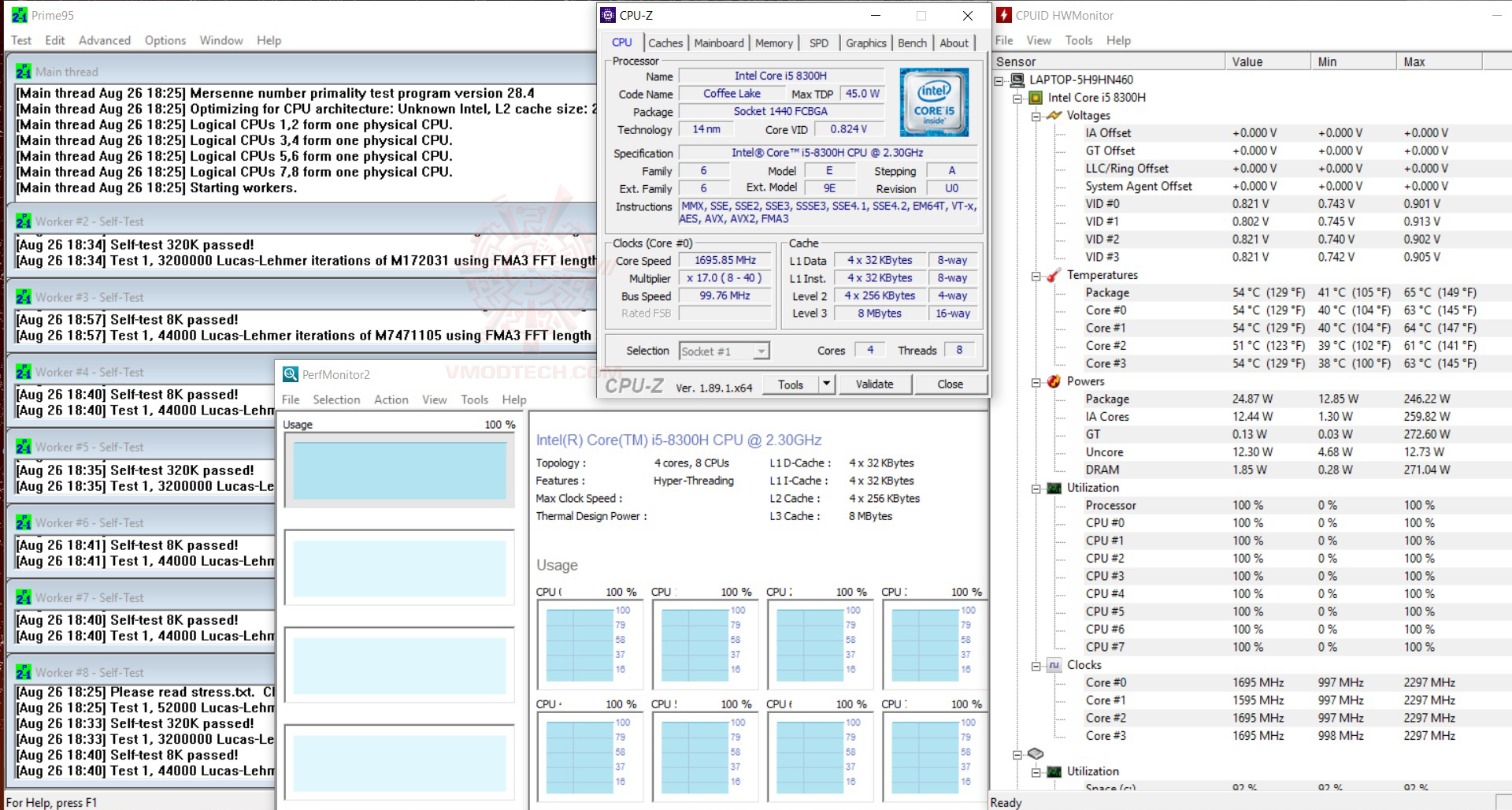
Task: Click the Close button at CPU-Z bottom
Action: point(950,384)
